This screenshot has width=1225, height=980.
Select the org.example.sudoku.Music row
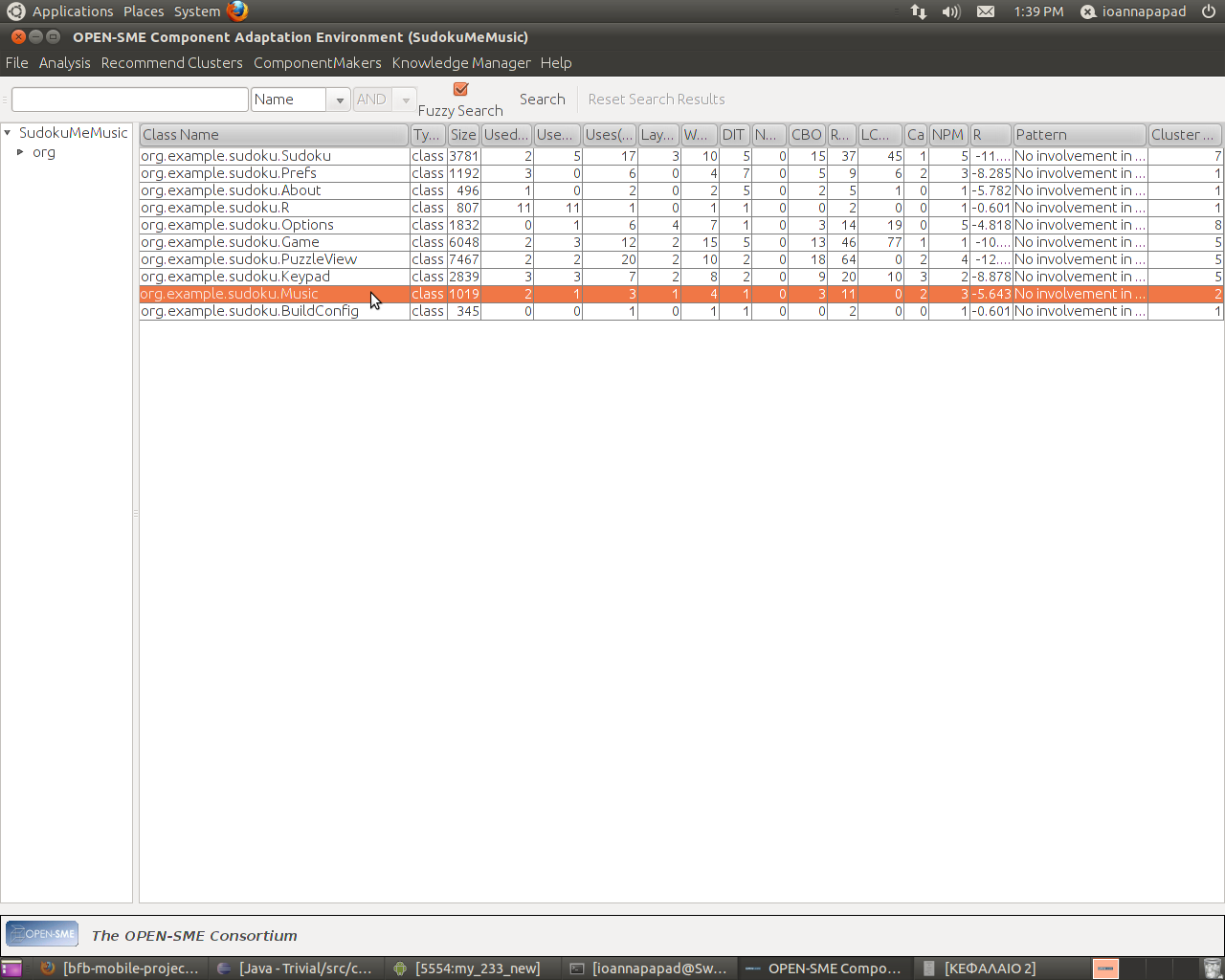[681, 294]
